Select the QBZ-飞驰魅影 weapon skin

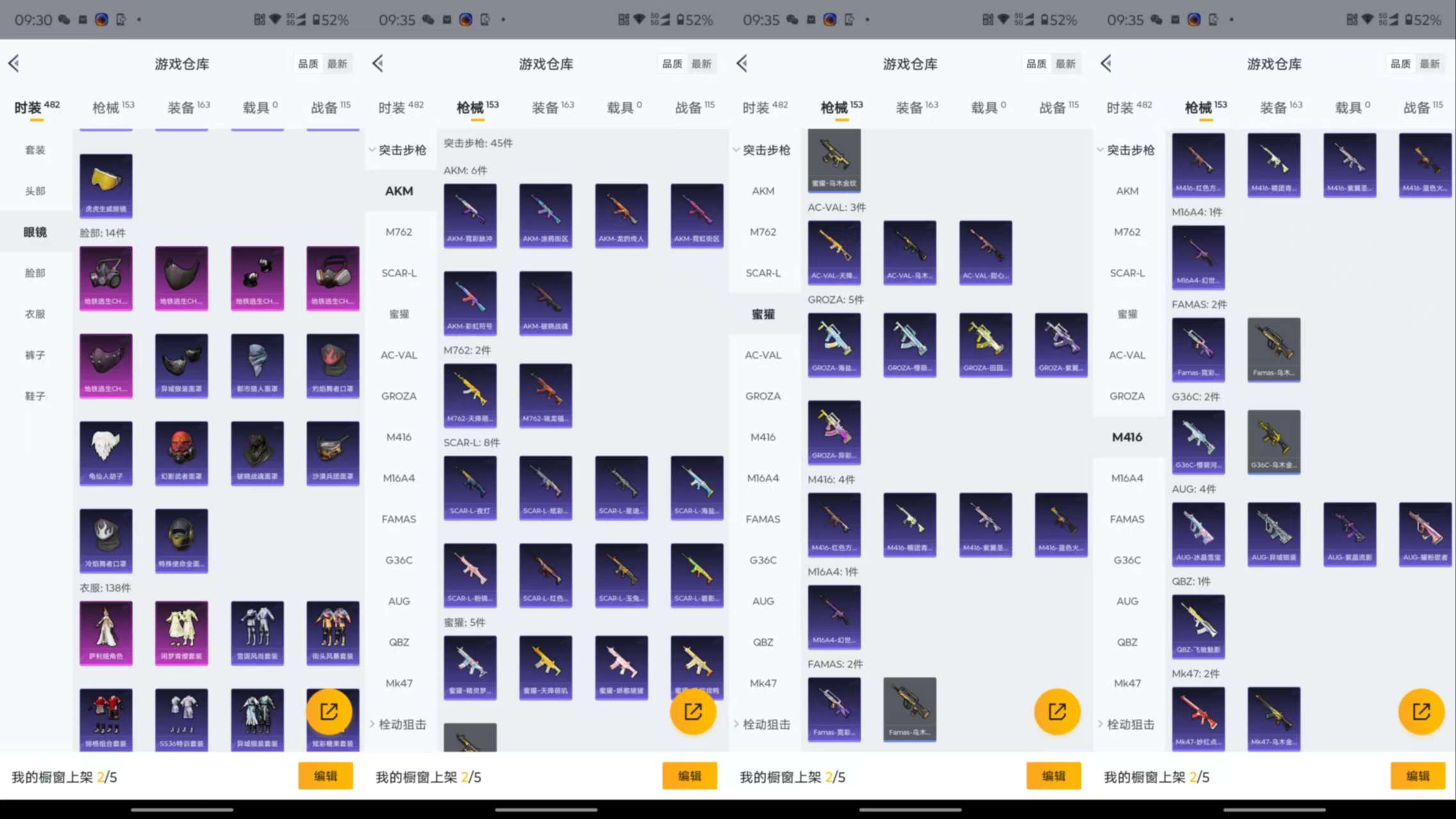(x=1198, y=626)
